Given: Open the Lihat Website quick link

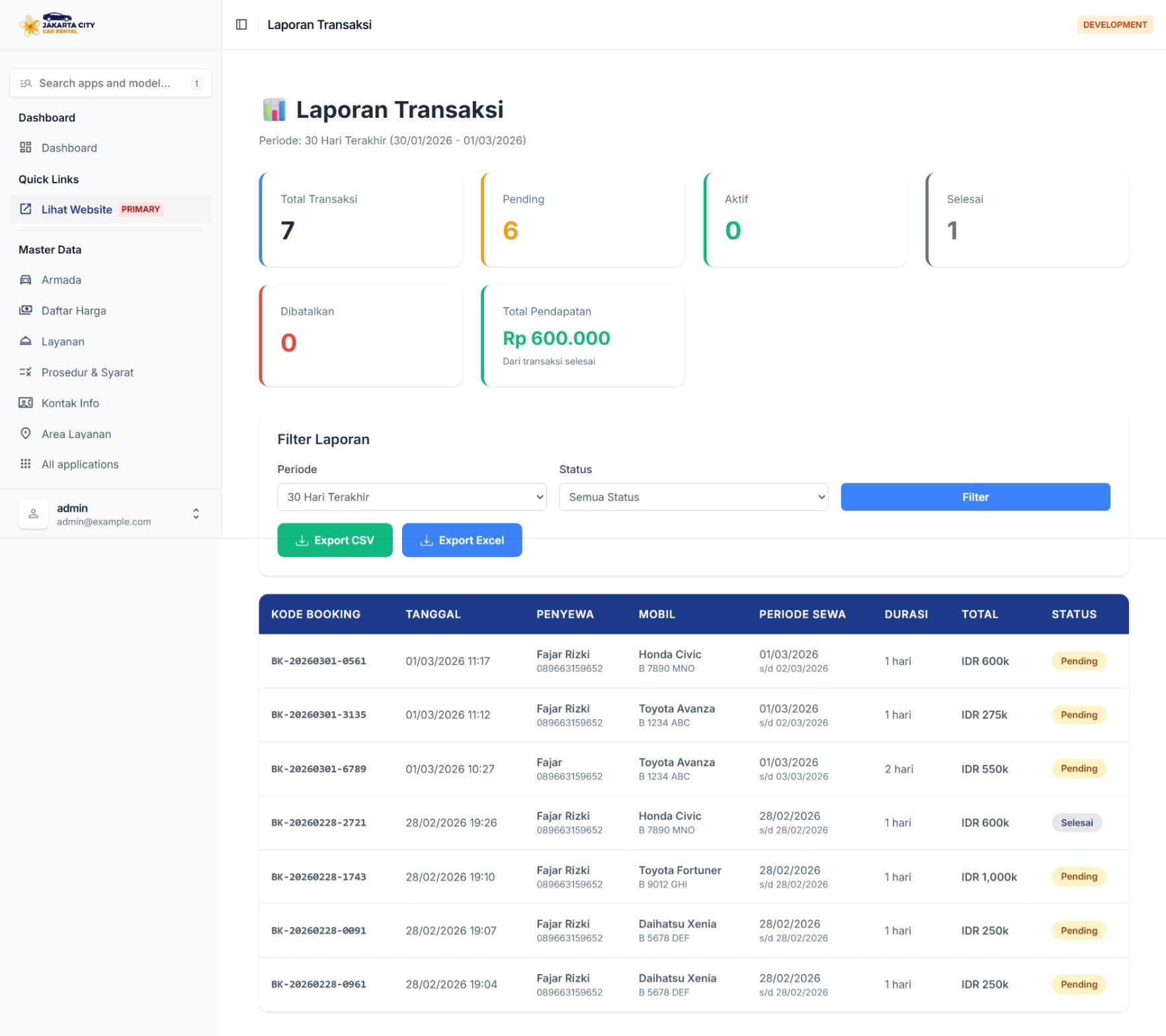Looking at the screenshot, I should point(77,209).
